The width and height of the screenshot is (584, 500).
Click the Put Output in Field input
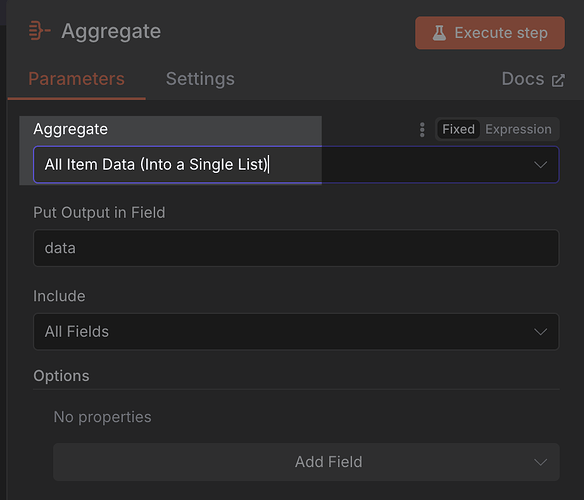coord(296,248)
